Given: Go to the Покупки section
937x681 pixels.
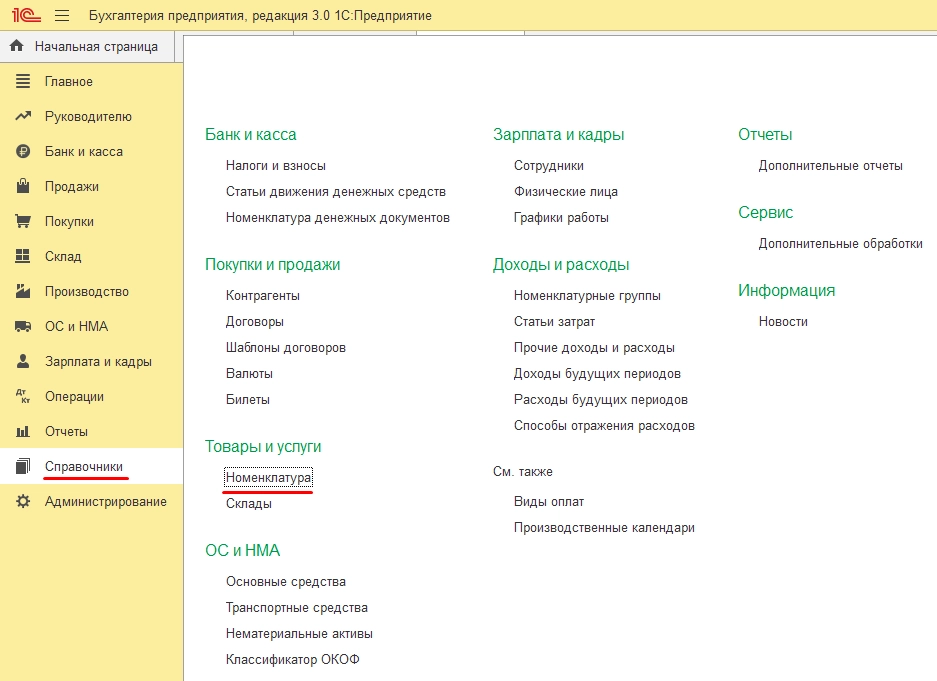Looking at the screenshot, I should tap(69, 222).
